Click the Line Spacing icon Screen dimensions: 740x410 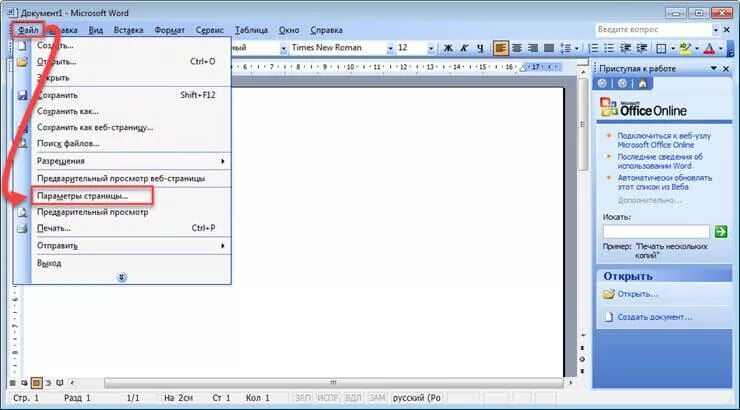565,48
